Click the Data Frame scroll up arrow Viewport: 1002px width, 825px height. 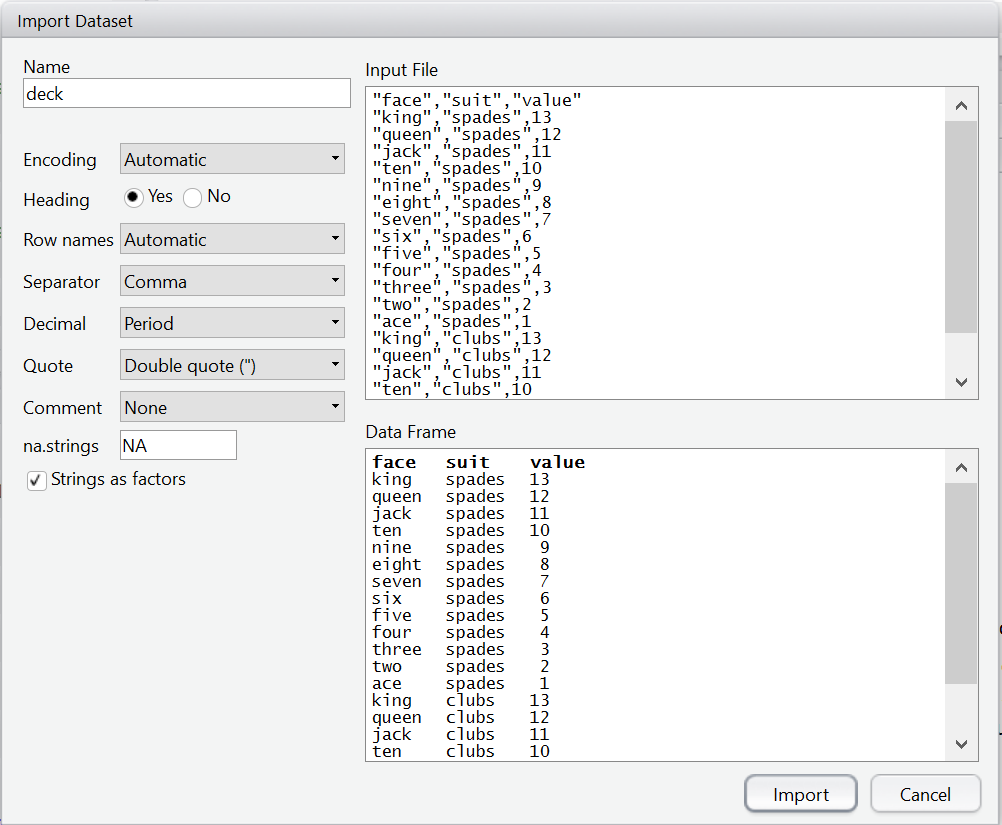click(960, 468)
